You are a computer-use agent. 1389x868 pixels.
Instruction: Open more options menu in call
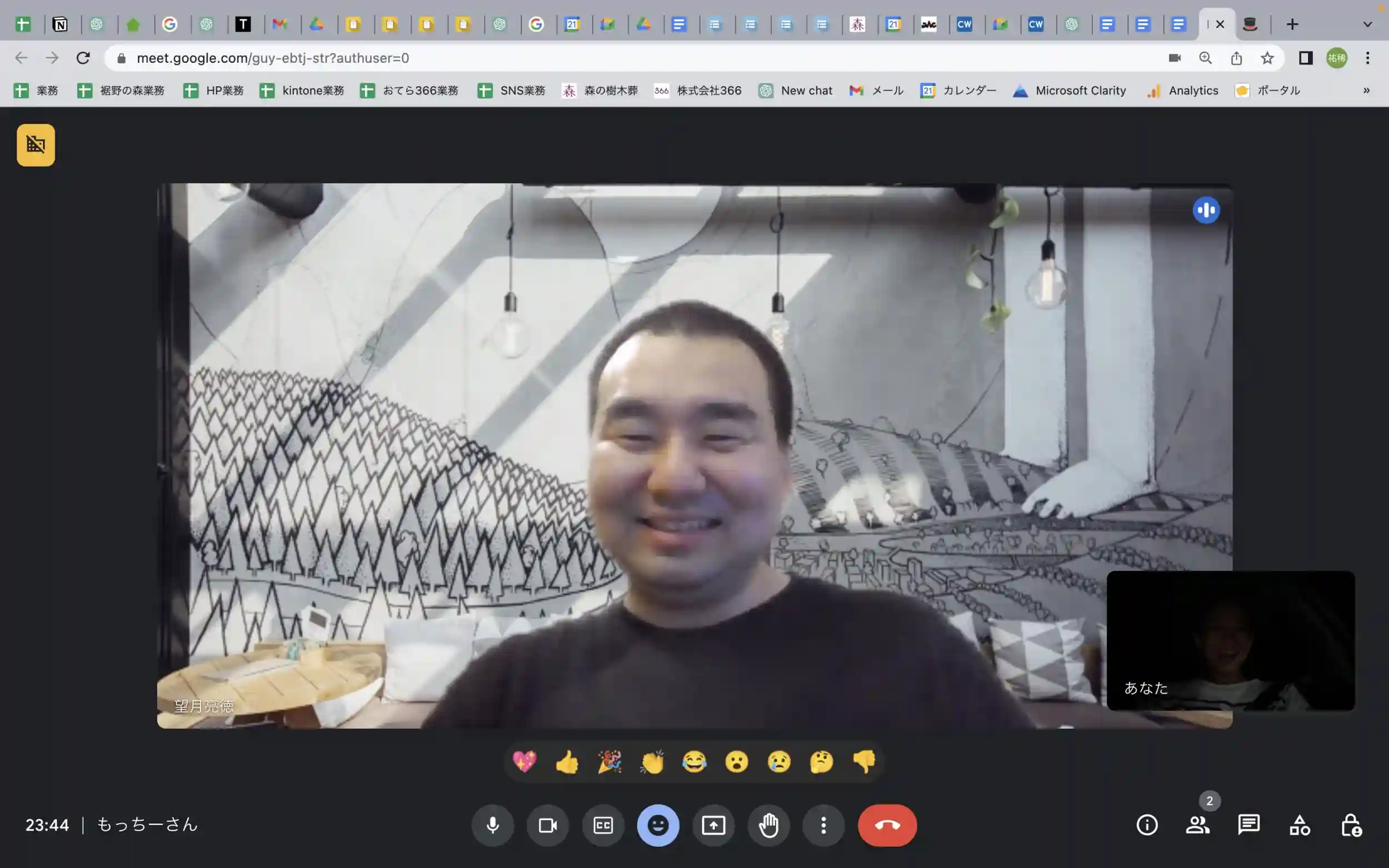(823, 825)
